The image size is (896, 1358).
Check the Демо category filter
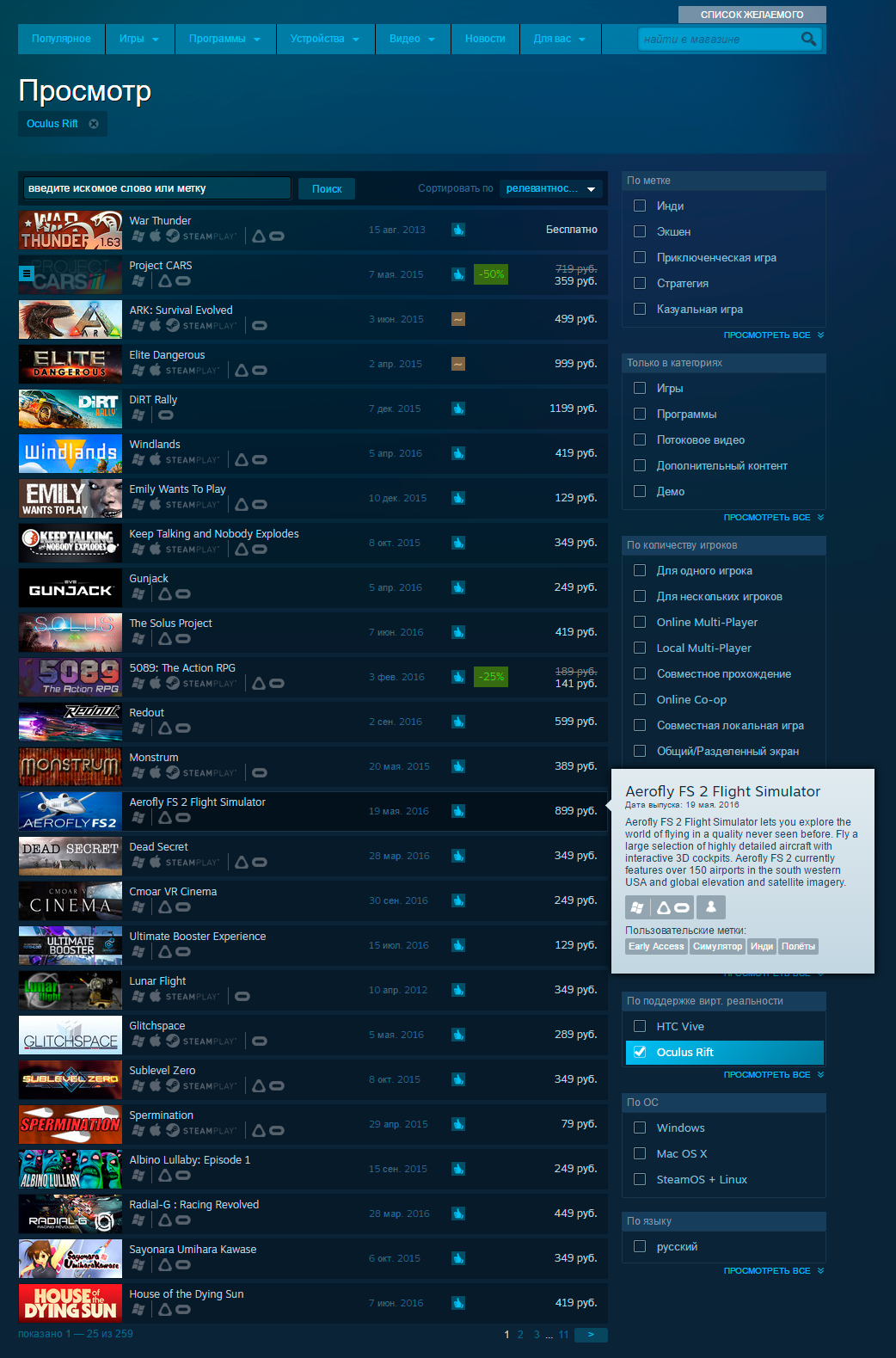[x=640, y=491]
